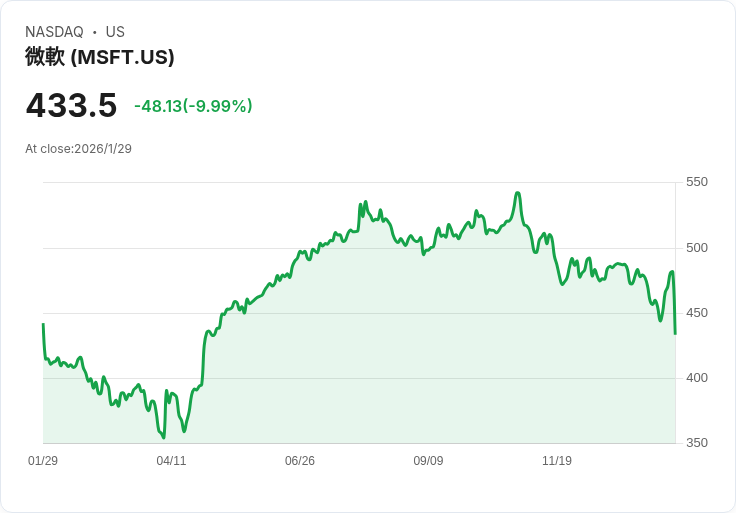736x513 pixels.
Task: Click the -48.13(-9.99%) price change
Action: point(193,106)
